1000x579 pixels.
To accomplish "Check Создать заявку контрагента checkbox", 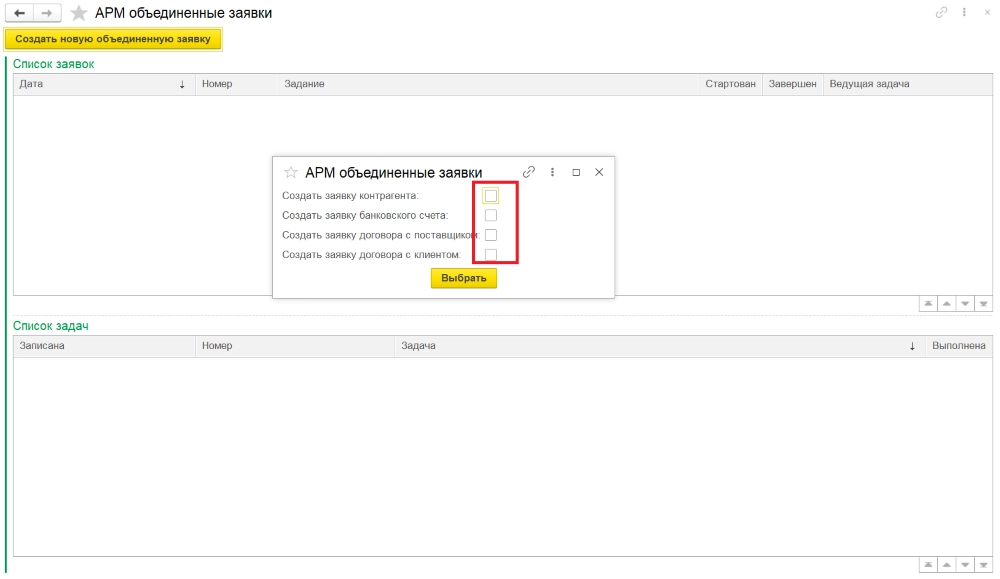I will [490, 196].
